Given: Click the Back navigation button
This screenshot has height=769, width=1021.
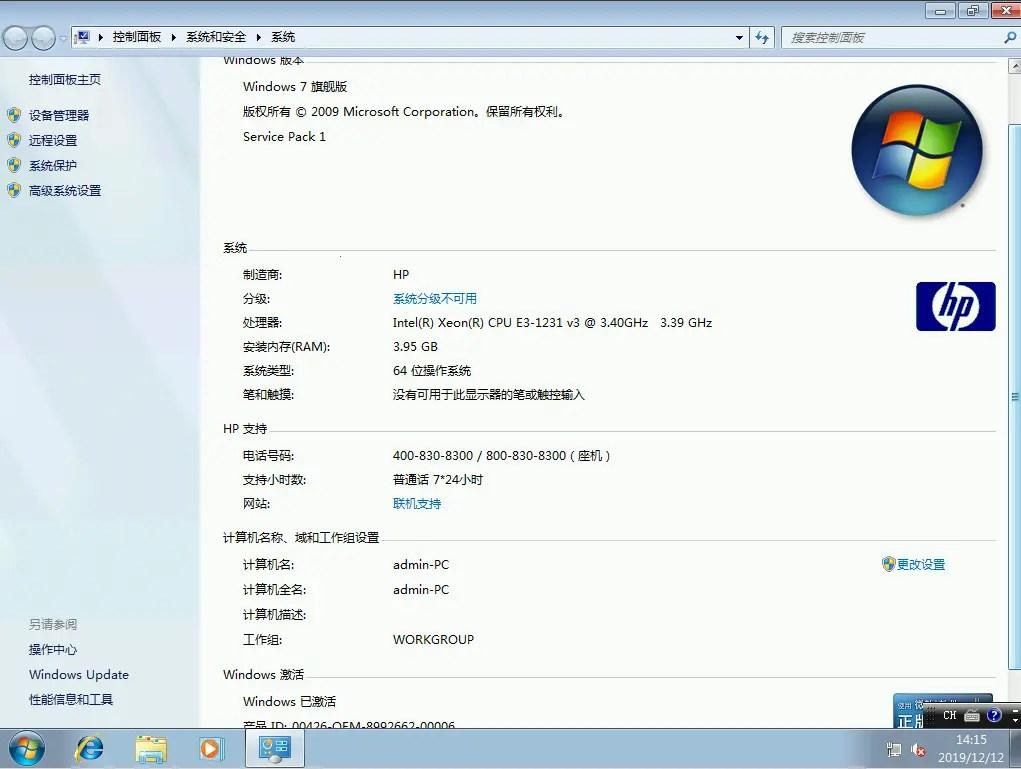Looking at the screenshot, I should (15, 38).
